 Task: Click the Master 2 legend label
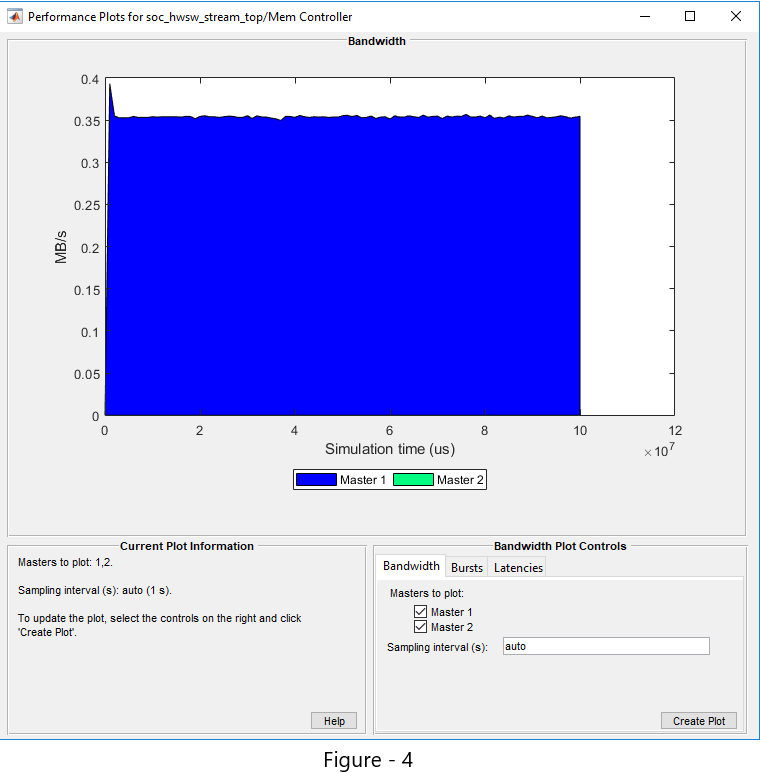click(x=460, y=480)
